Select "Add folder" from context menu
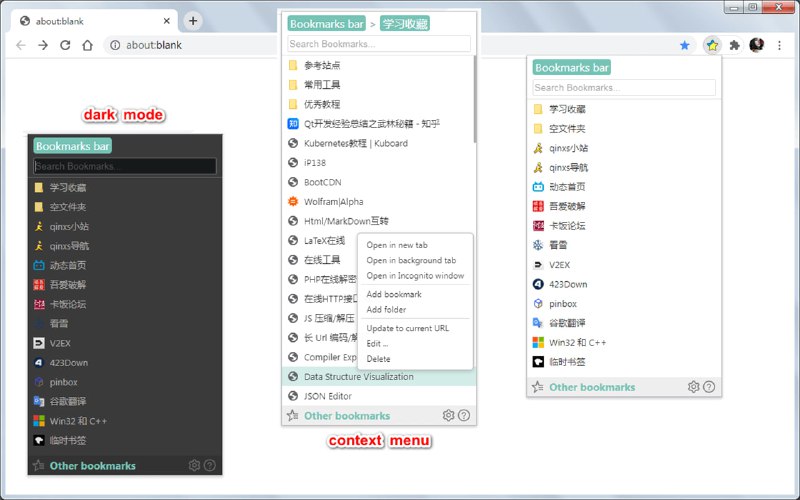800x500 pixels. coord(386,310)
